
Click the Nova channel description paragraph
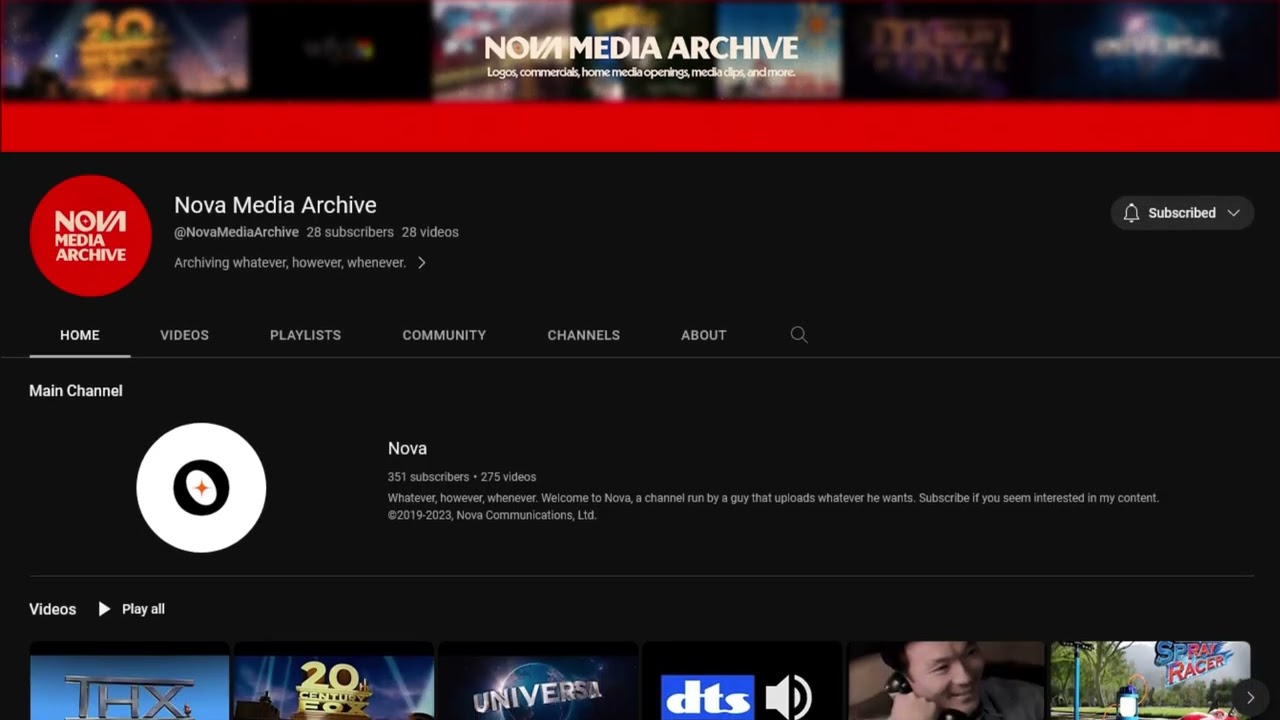pos(773,506)
